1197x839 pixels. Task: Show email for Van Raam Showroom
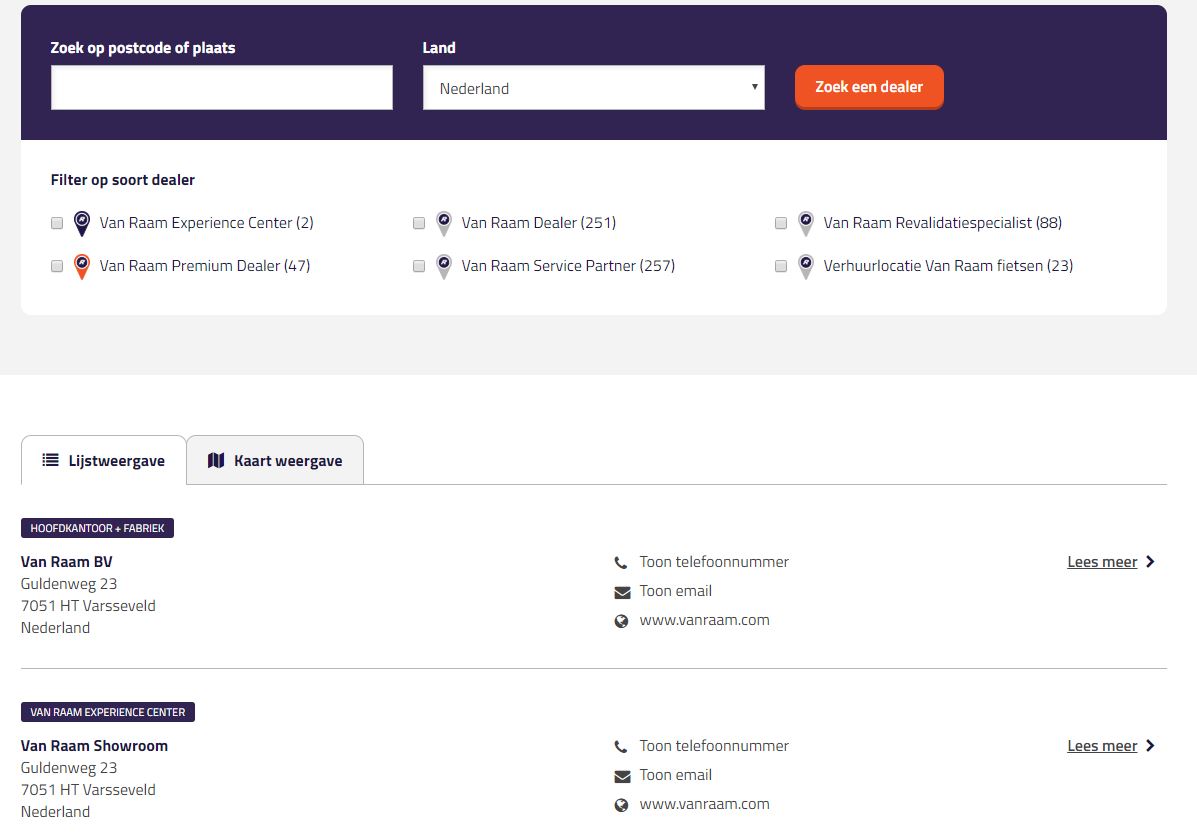[x=676, y=775]
